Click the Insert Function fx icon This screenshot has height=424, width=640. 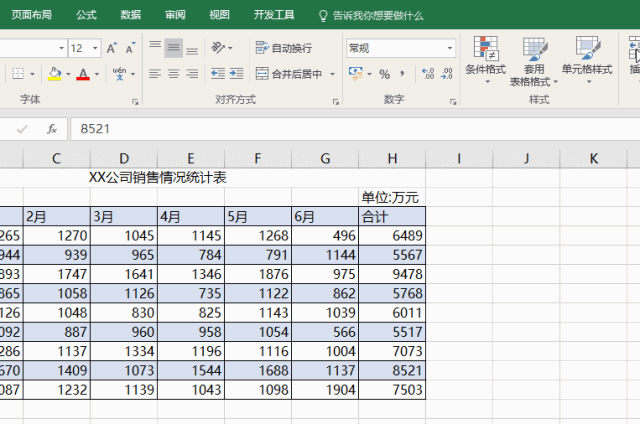coord(51,129)
